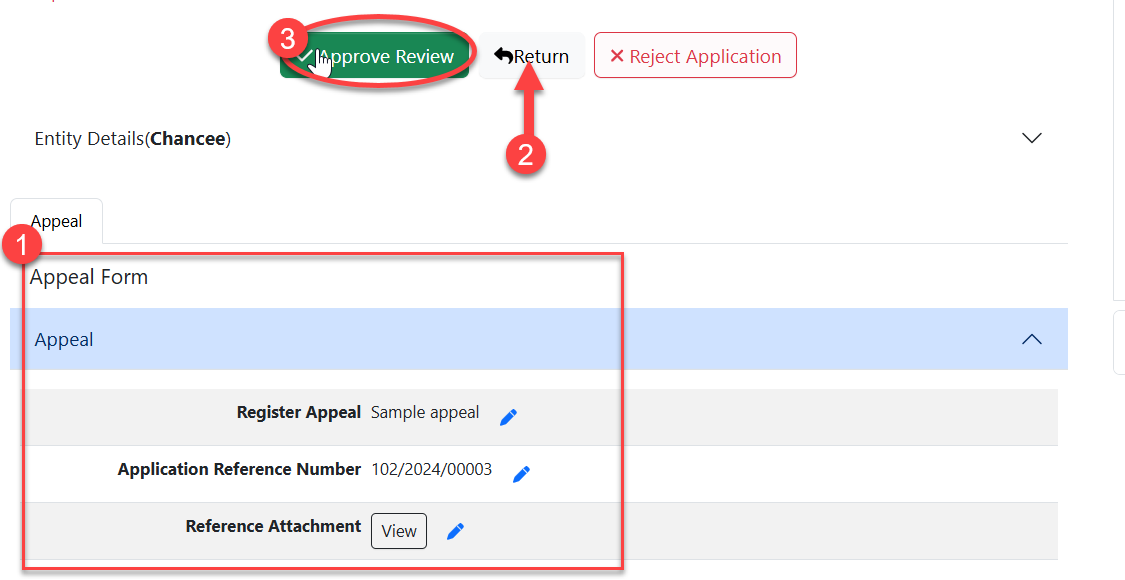Image resolution: width=1125 pixels, height=580 pixels.
Task: Click the Appeal Form heading
Action: (x=89, y=277)
